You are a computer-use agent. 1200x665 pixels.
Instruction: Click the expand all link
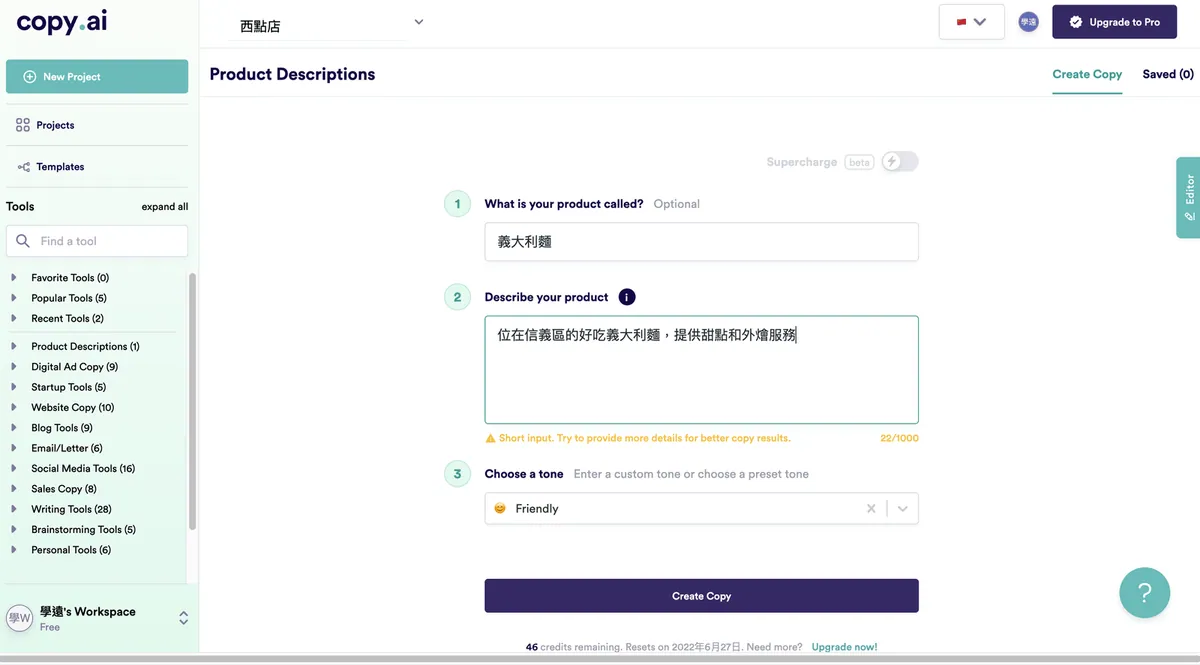[x=165, y=207]
